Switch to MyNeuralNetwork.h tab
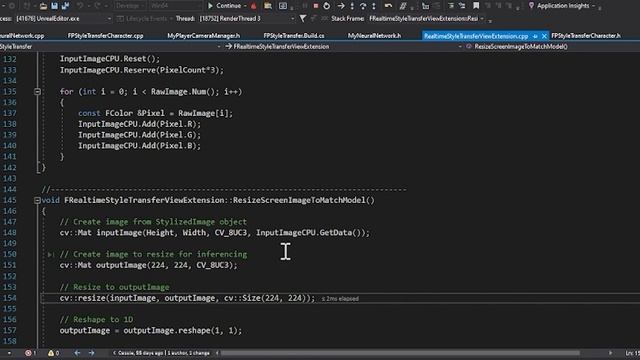Viewport: 640px width, 360px height. coord(374,36)
